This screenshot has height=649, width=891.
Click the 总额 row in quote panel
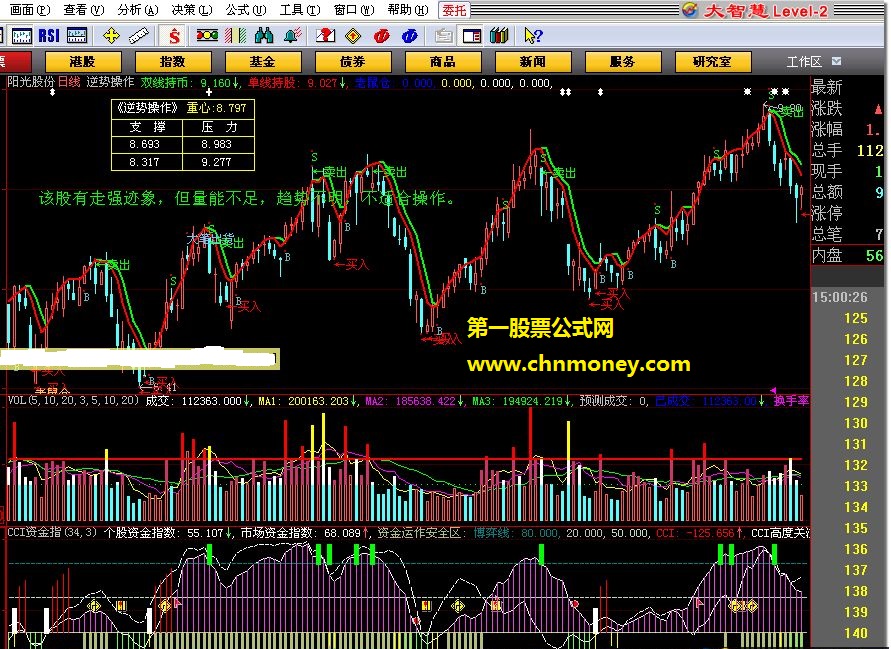click(847, 192)
